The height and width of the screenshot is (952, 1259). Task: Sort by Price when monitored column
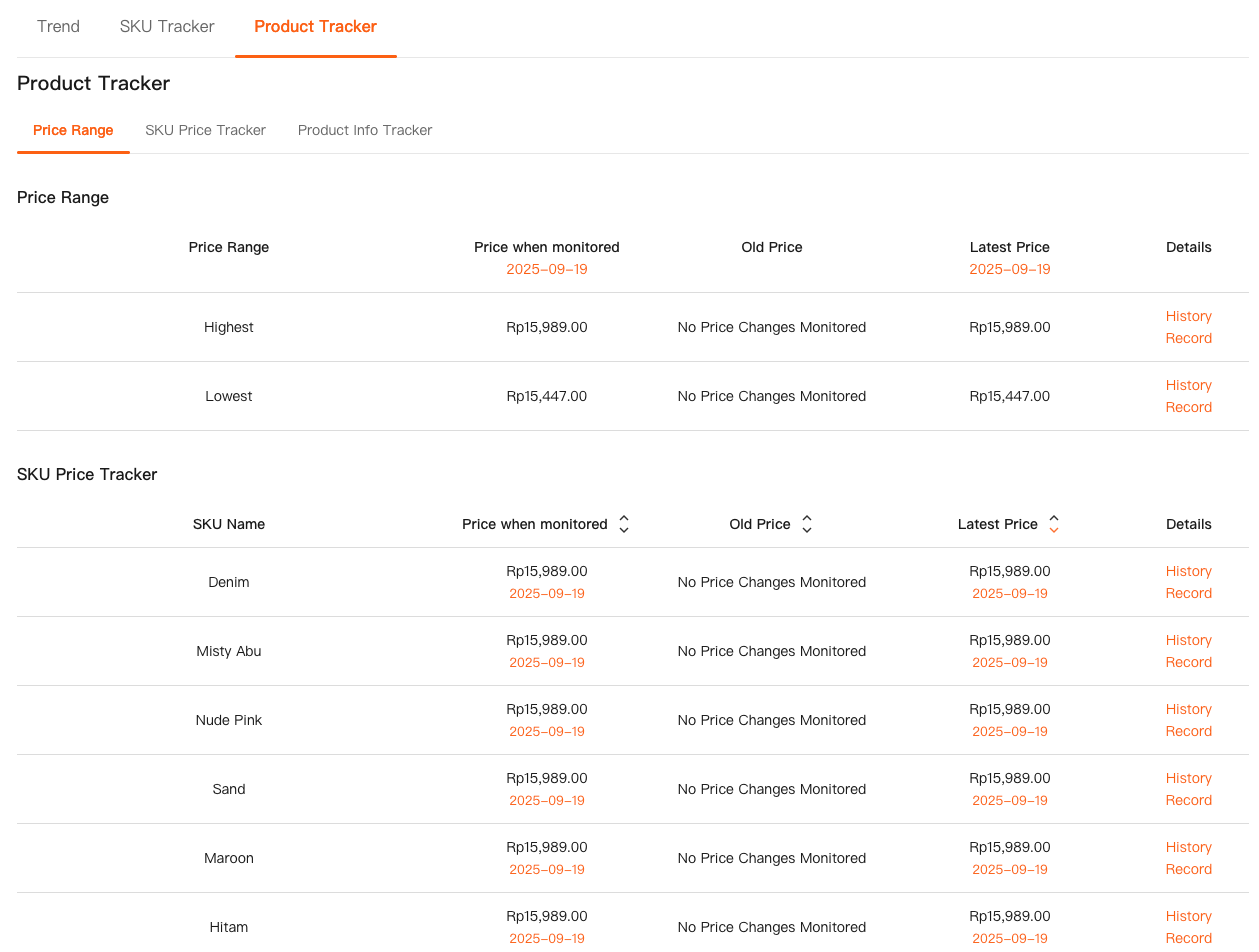[x=623, y=524]
